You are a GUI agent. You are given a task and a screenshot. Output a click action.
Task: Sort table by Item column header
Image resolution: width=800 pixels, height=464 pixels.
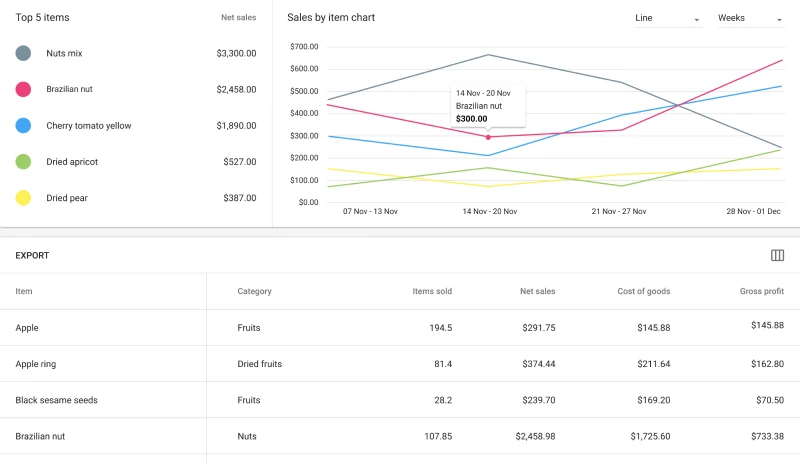pyautogui.click(x=24, y=291)
